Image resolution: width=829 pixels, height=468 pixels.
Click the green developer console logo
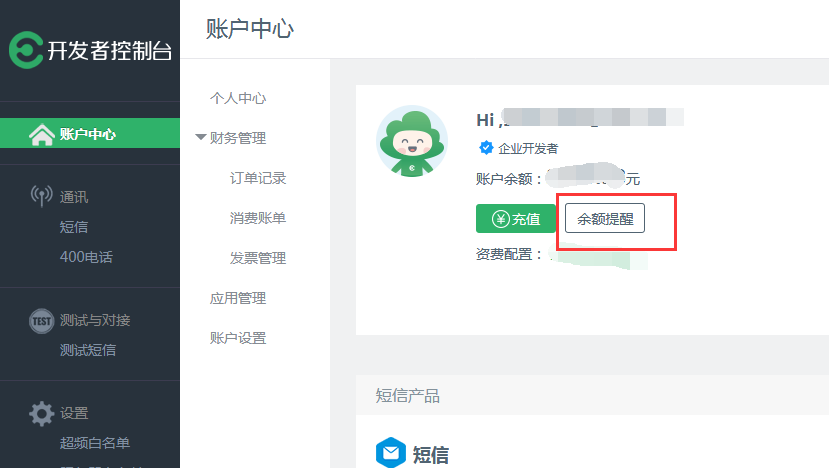click(26, 50)
